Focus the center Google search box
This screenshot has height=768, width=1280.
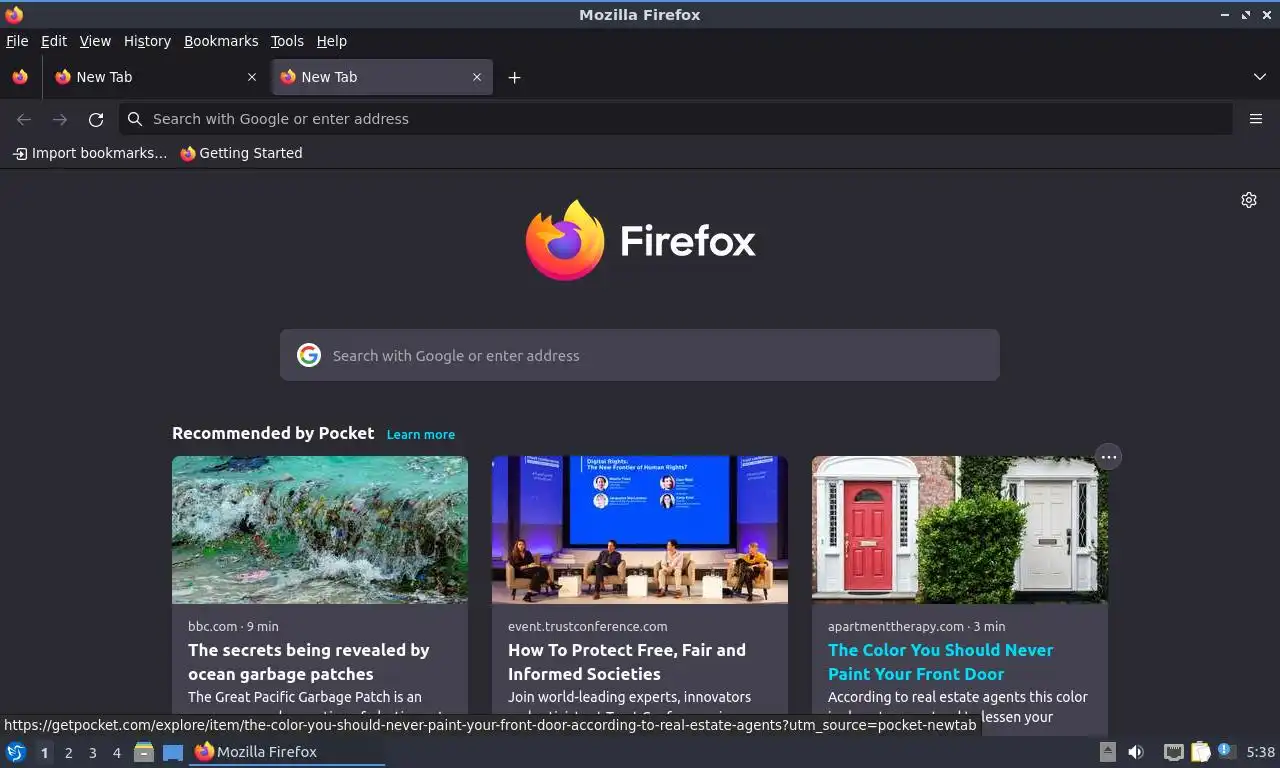coord(640,355)
